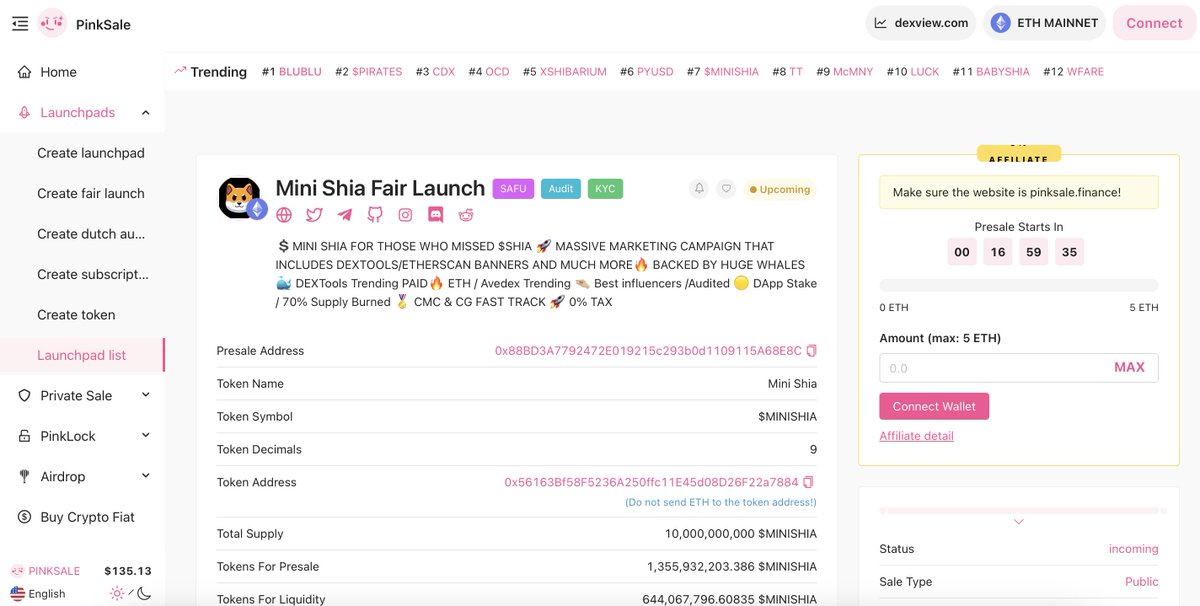Open Create fair launch in sidebar
The image size is (1200, 606).
(91, 193)
